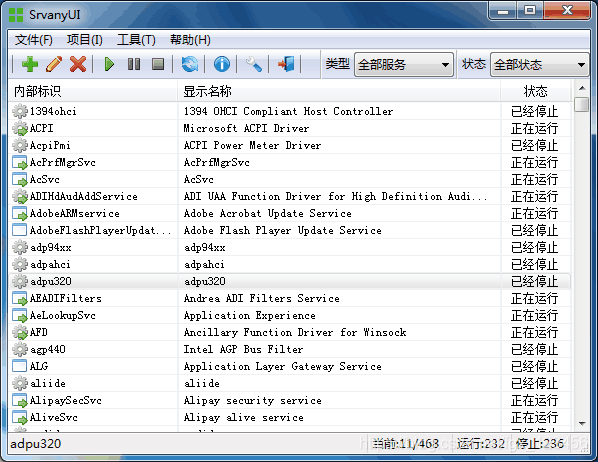The height and width of the screenshot is (462, 598).
Task: Click the icon next to ALG
Action: (19, 366)
